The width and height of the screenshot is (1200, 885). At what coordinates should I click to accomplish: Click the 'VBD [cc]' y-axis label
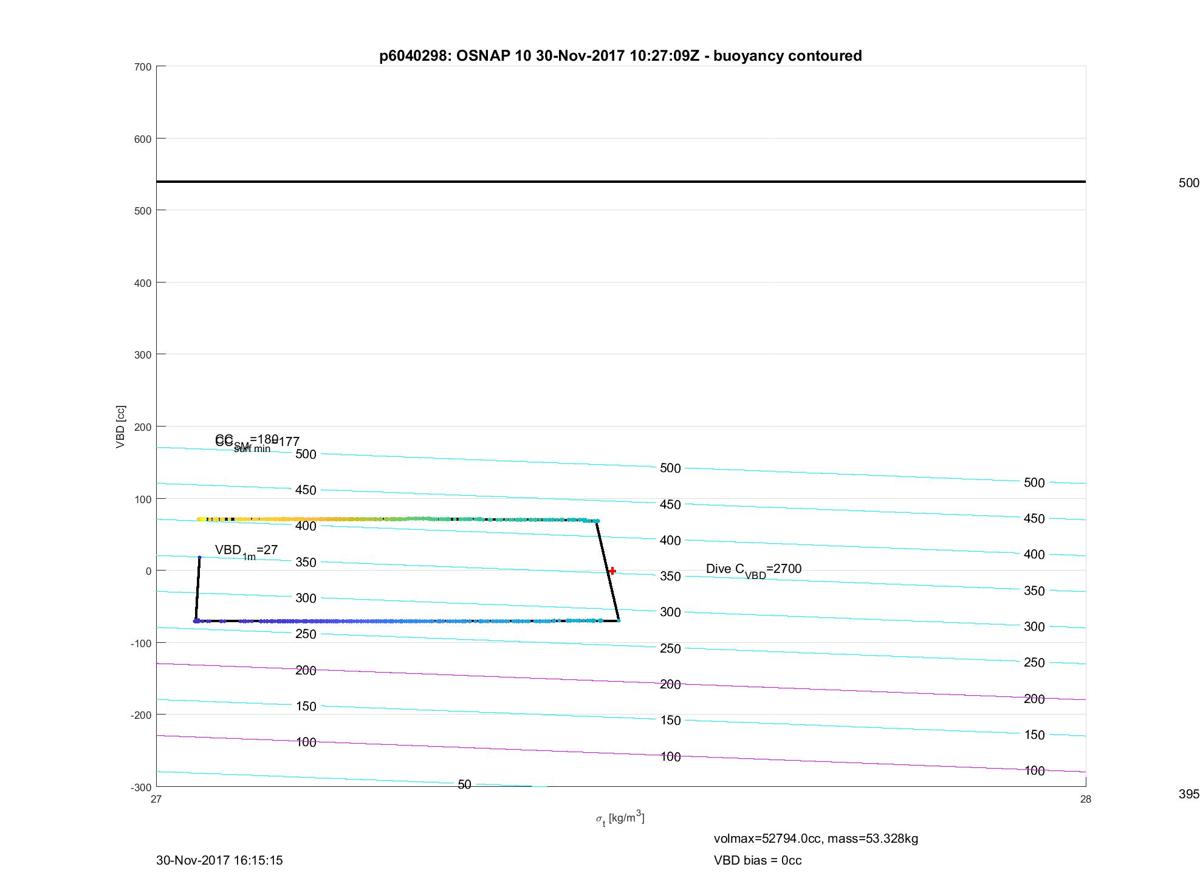[121, 427]
